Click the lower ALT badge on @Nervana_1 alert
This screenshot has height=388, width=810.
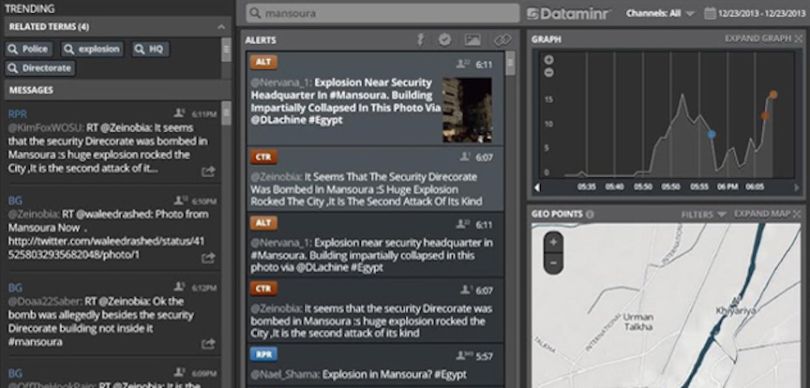click(263, 223)
